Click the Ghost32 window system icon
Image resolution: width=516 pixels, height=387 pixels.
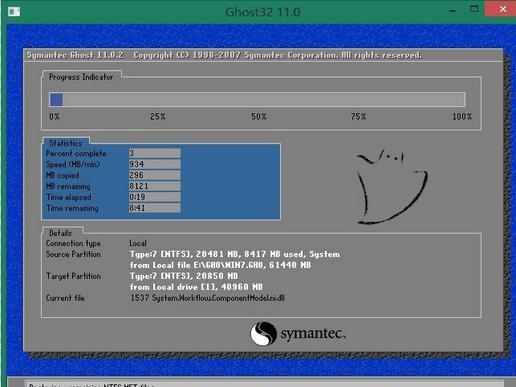click(14, 12)
